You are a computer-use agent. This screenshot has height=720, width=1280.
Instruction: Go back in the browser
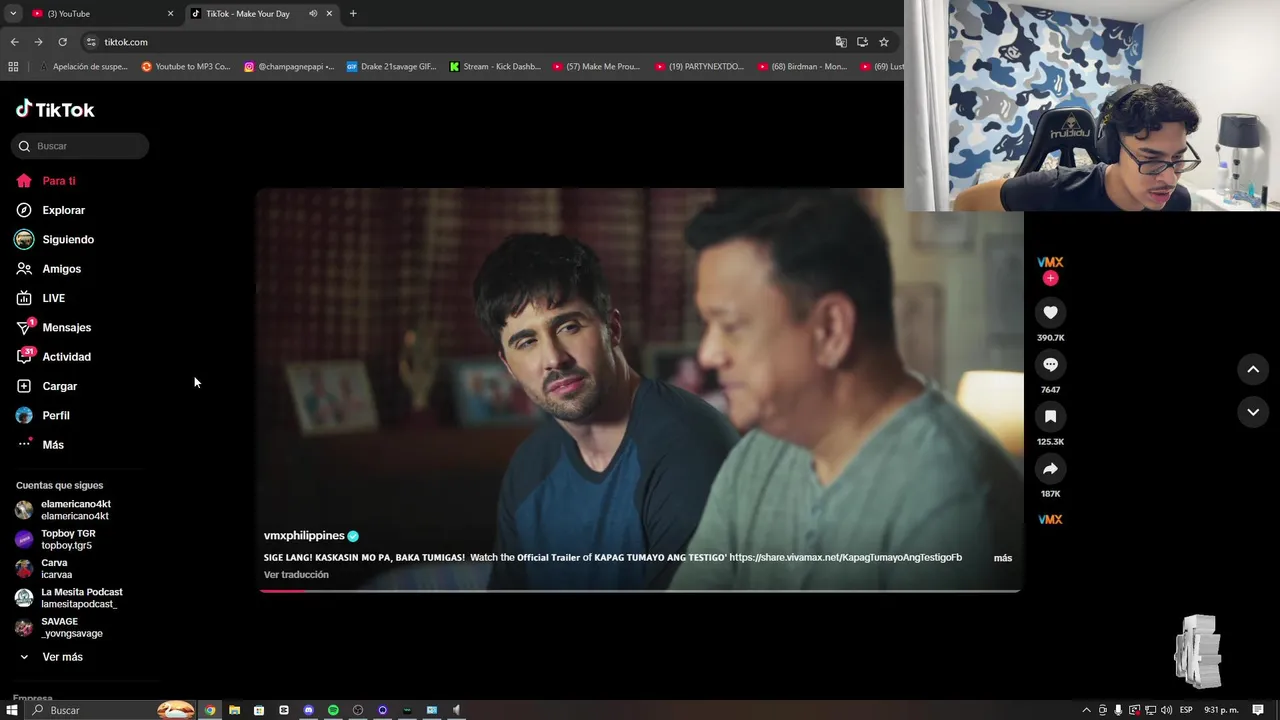click(x=14, y=42)
